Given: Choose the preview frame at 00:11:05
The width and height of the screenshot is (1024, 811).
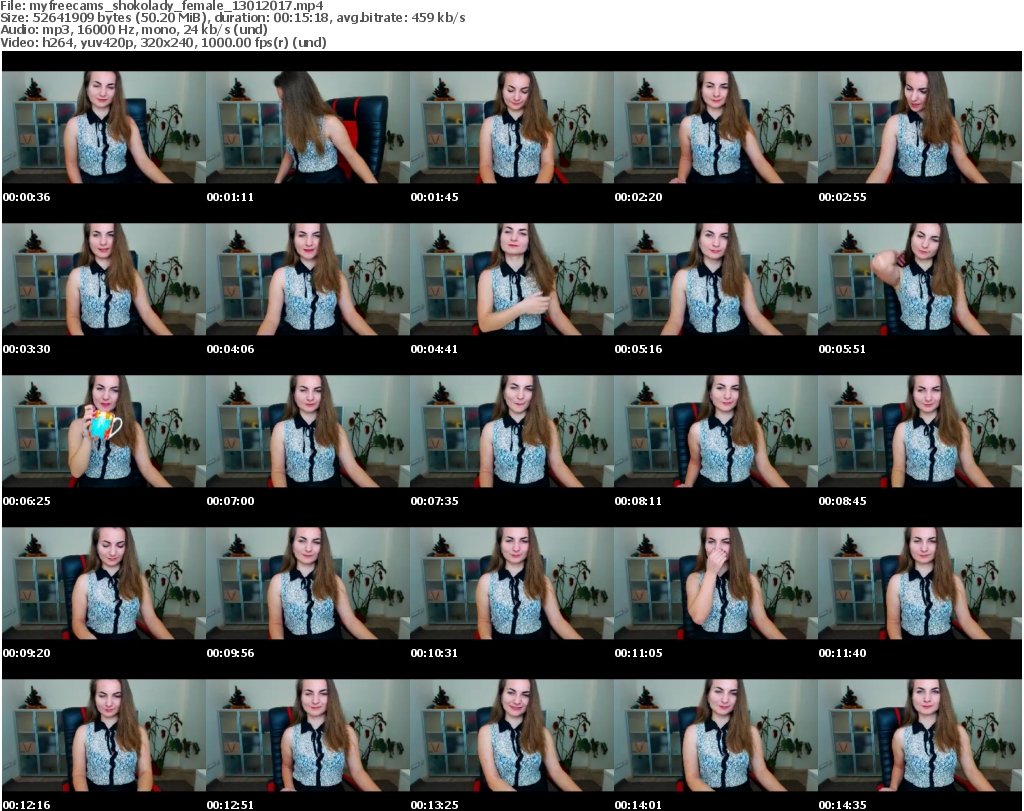Looking at the screenshot, I should tap(716, 584).
